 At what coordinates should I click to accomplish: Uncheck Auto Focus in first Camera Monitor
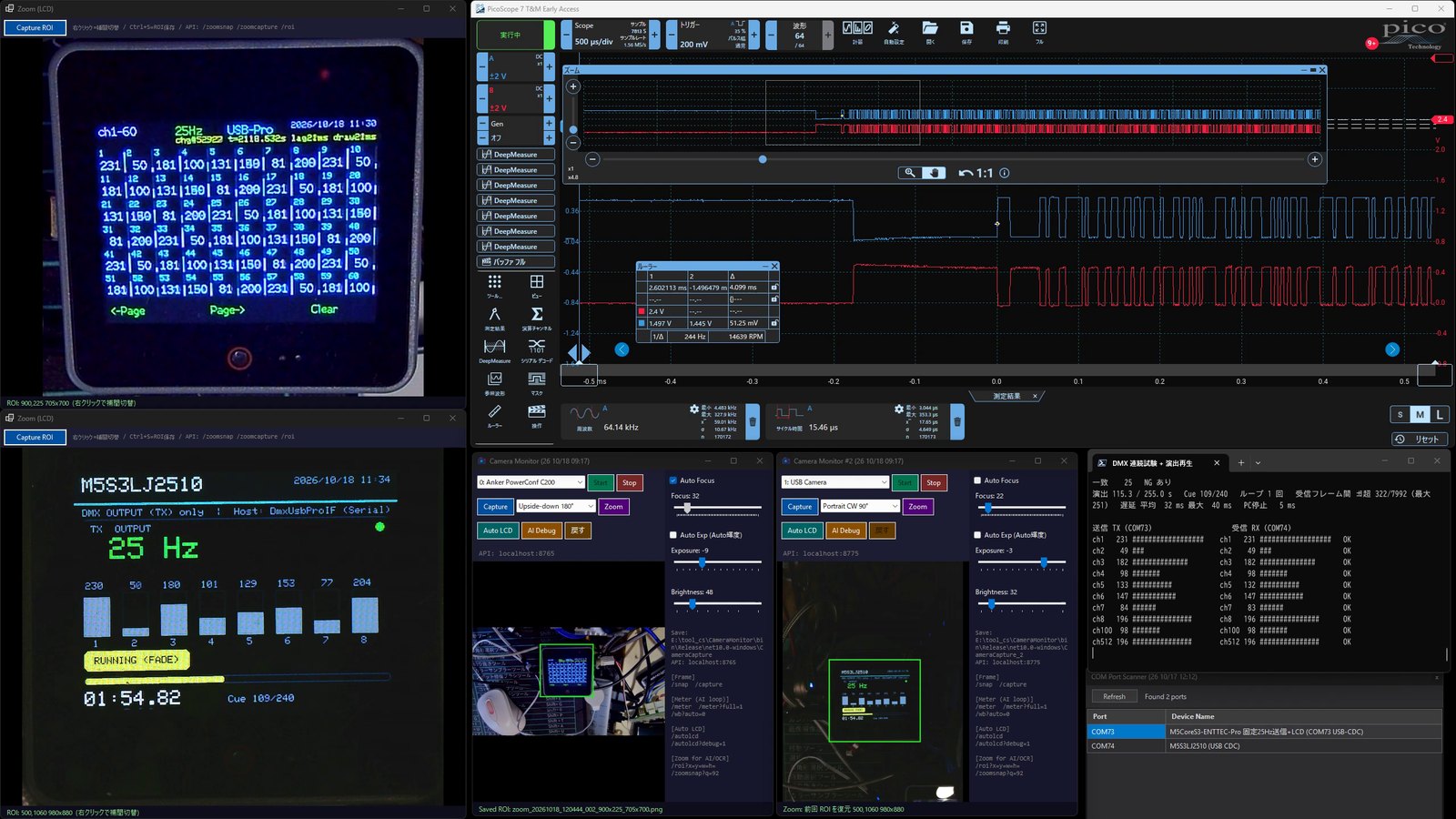pos(673,480)
